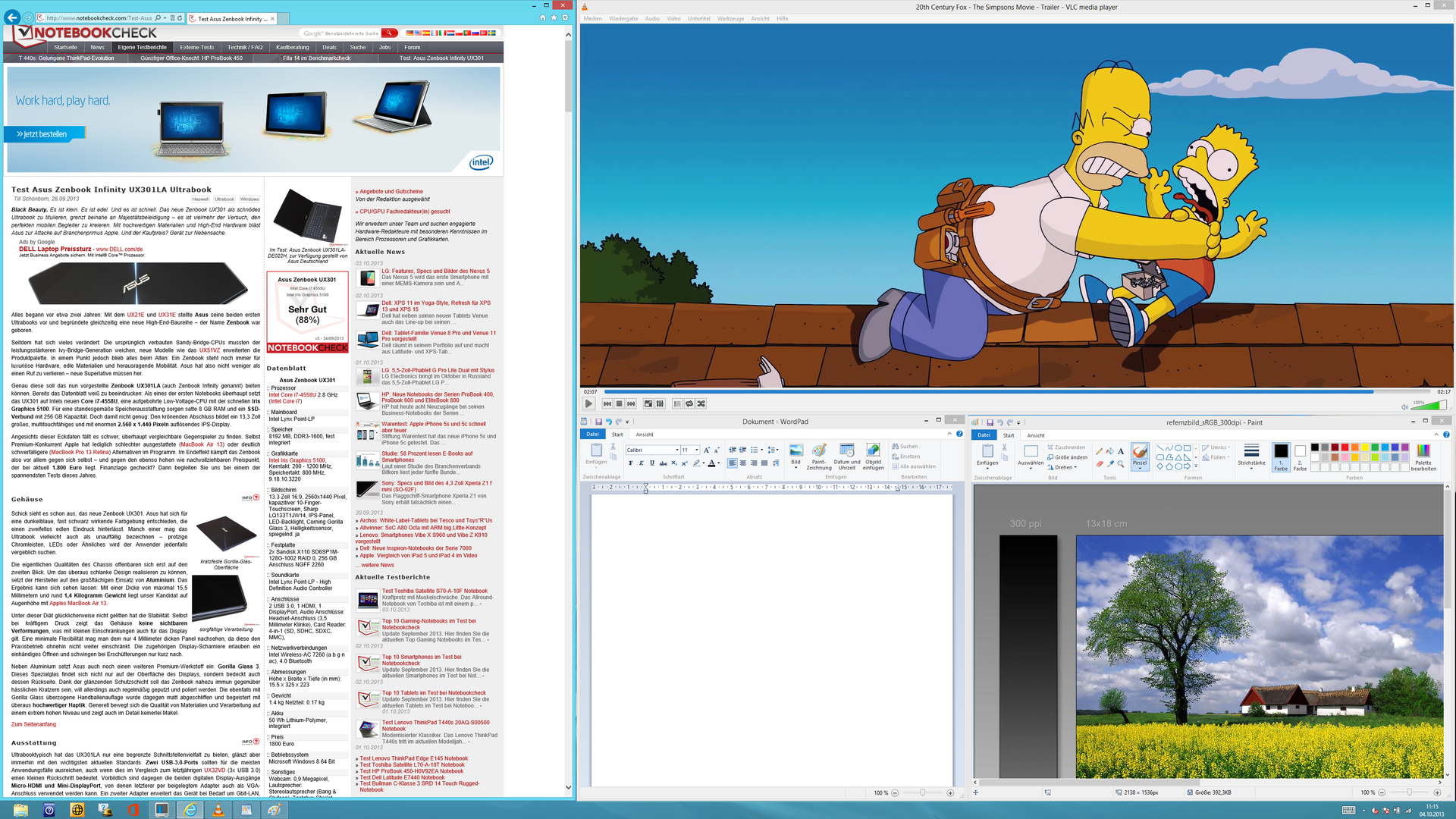Toggle VLC fullscreen view icon

[x=648, y=404]
